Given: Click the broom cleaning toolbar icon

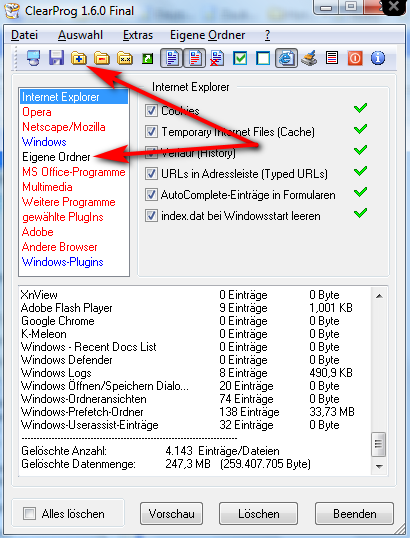Looking at the screenshot, I should [309, 58].
